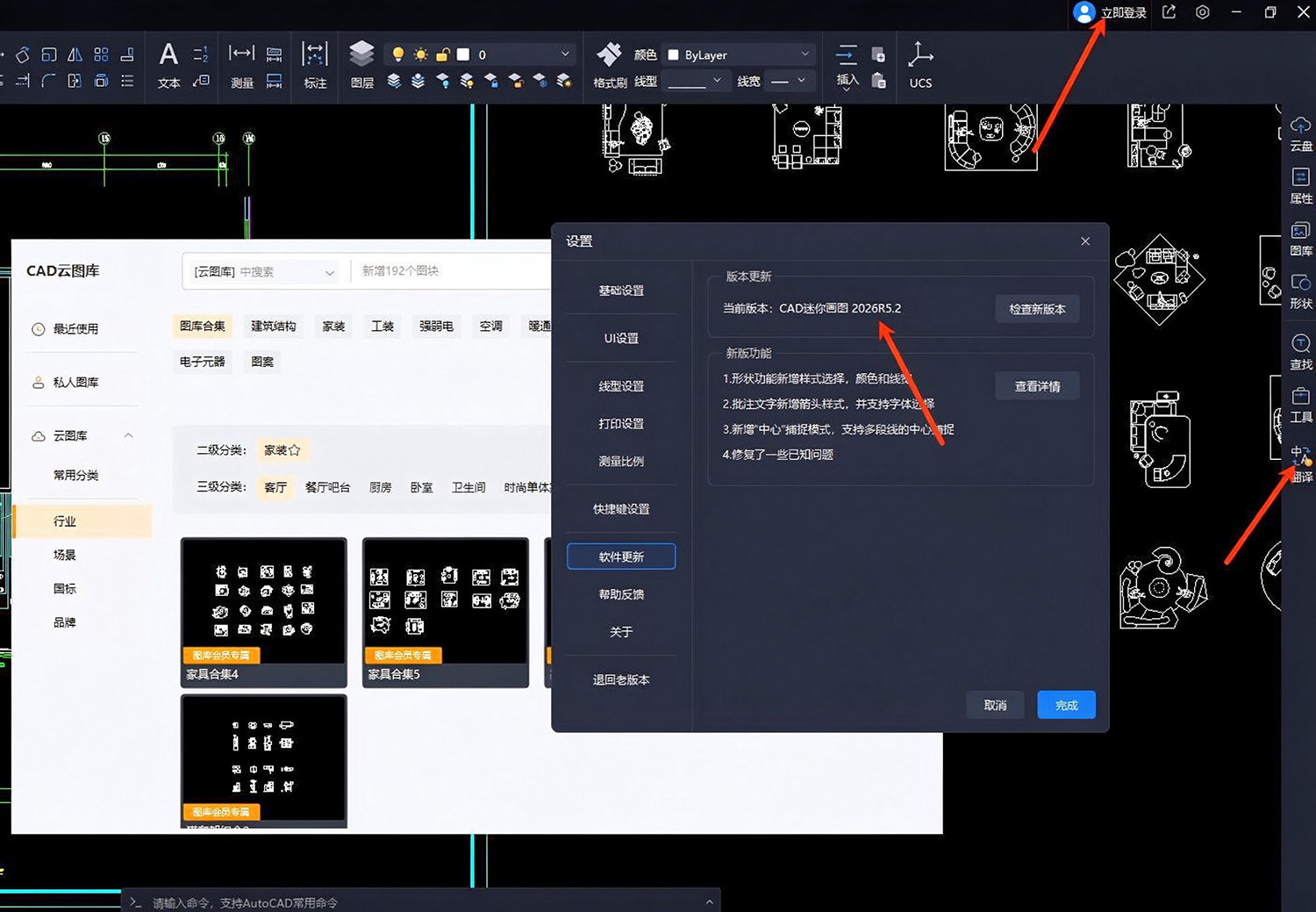Image resolution: width=1316 pixels, height=912 pixels.
Task: Toggle layer freeze sun icon
Action: 421,54
